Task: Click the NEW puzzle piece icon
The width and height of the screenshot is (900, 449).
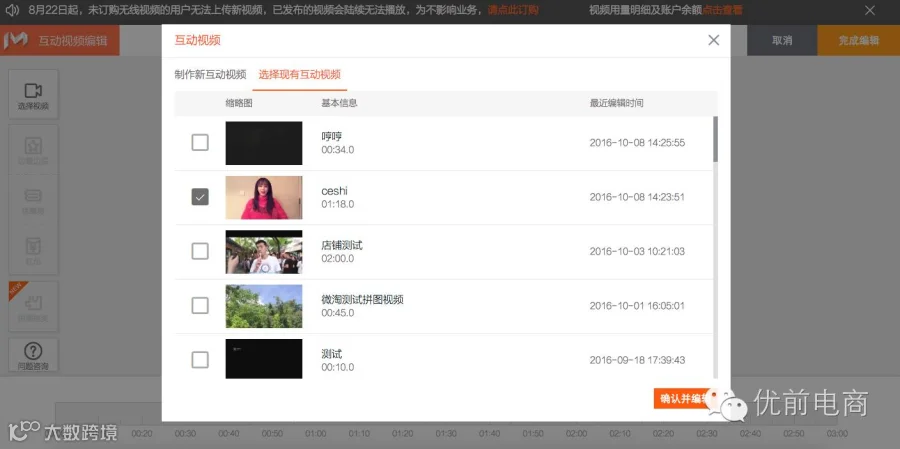Action: pyautogui.click(x=33, y=302)
